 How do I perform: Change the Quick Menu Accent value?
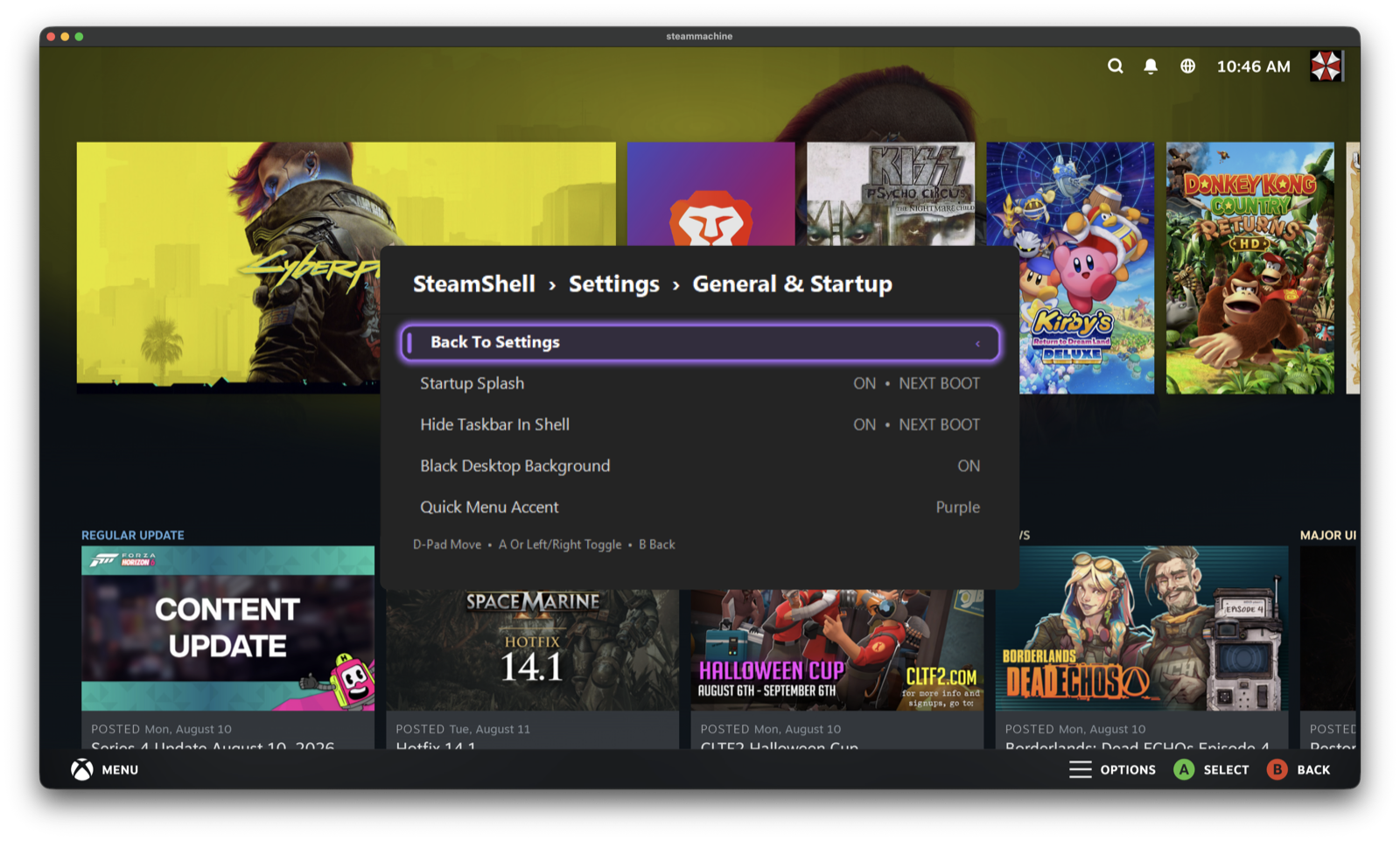click(x=700, y=507)
